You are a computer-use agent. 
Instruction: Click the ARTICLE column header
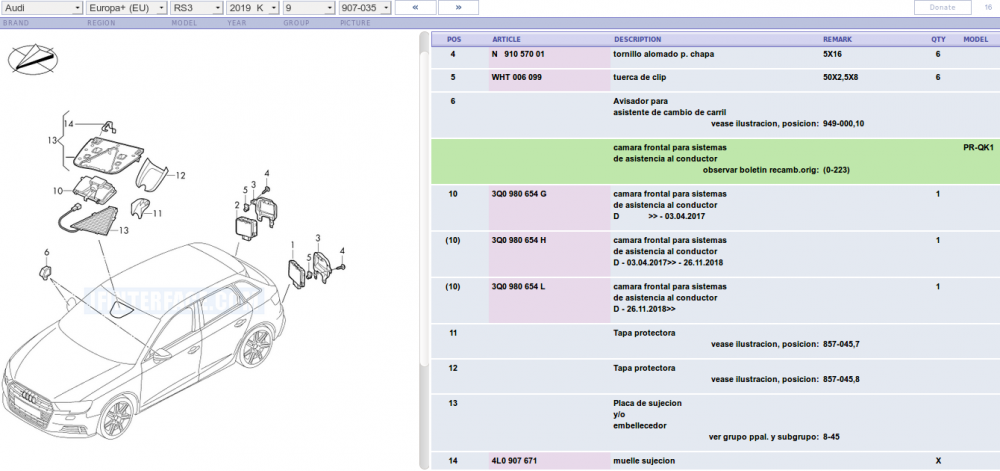click(507, 40)
